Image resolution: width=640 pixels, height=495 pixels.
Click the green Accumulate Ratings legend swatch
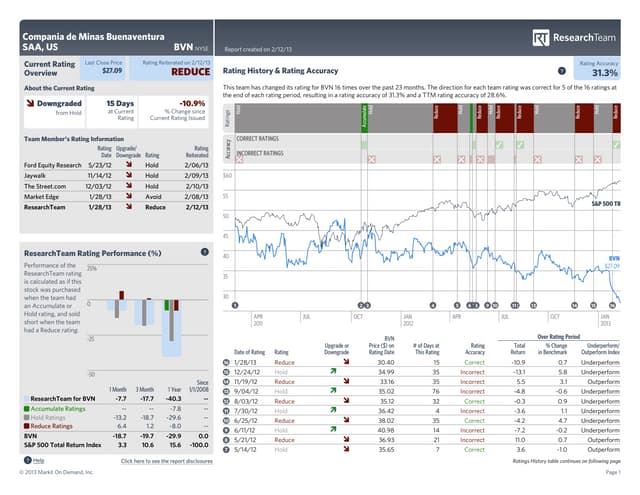click(x=27, y=408)
